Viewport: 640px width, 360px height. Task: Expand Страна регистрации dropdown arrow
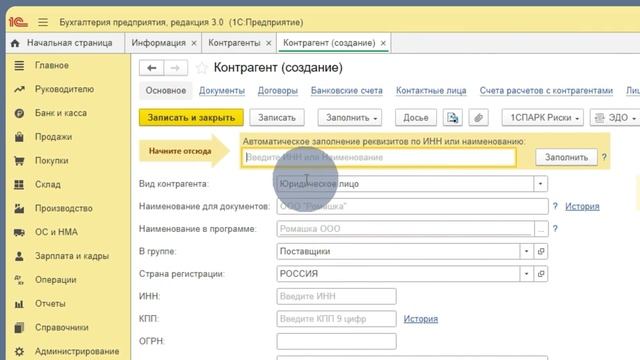click(527, 274)
